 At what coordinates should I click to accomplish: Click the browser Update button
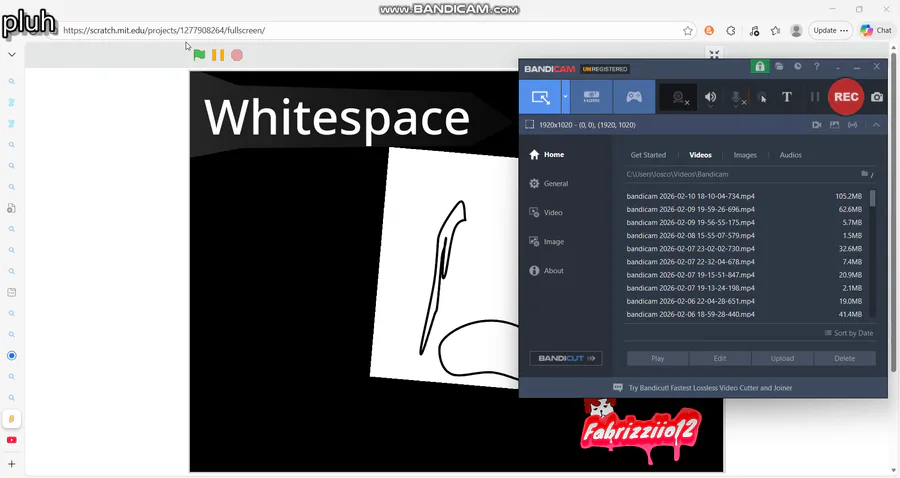coord(831,30)
